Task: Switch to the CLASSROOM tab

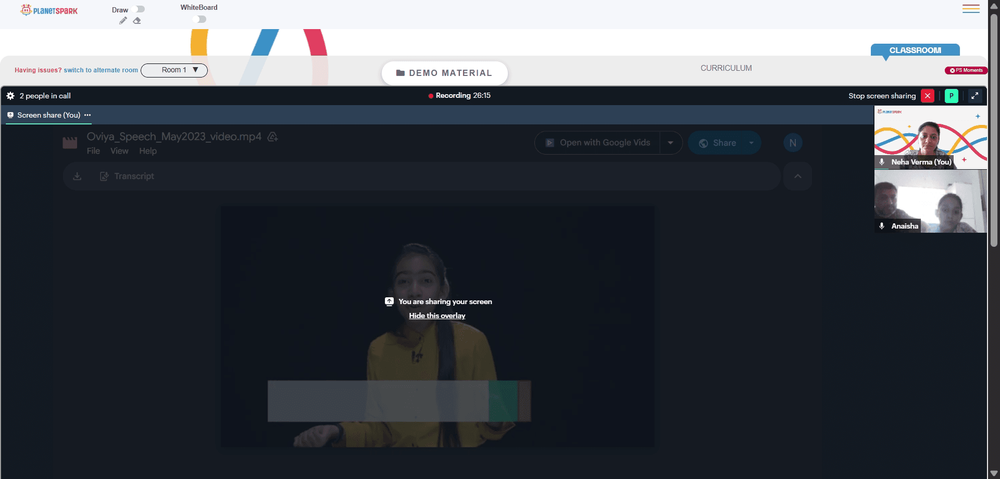Action: tap(915, 50)
